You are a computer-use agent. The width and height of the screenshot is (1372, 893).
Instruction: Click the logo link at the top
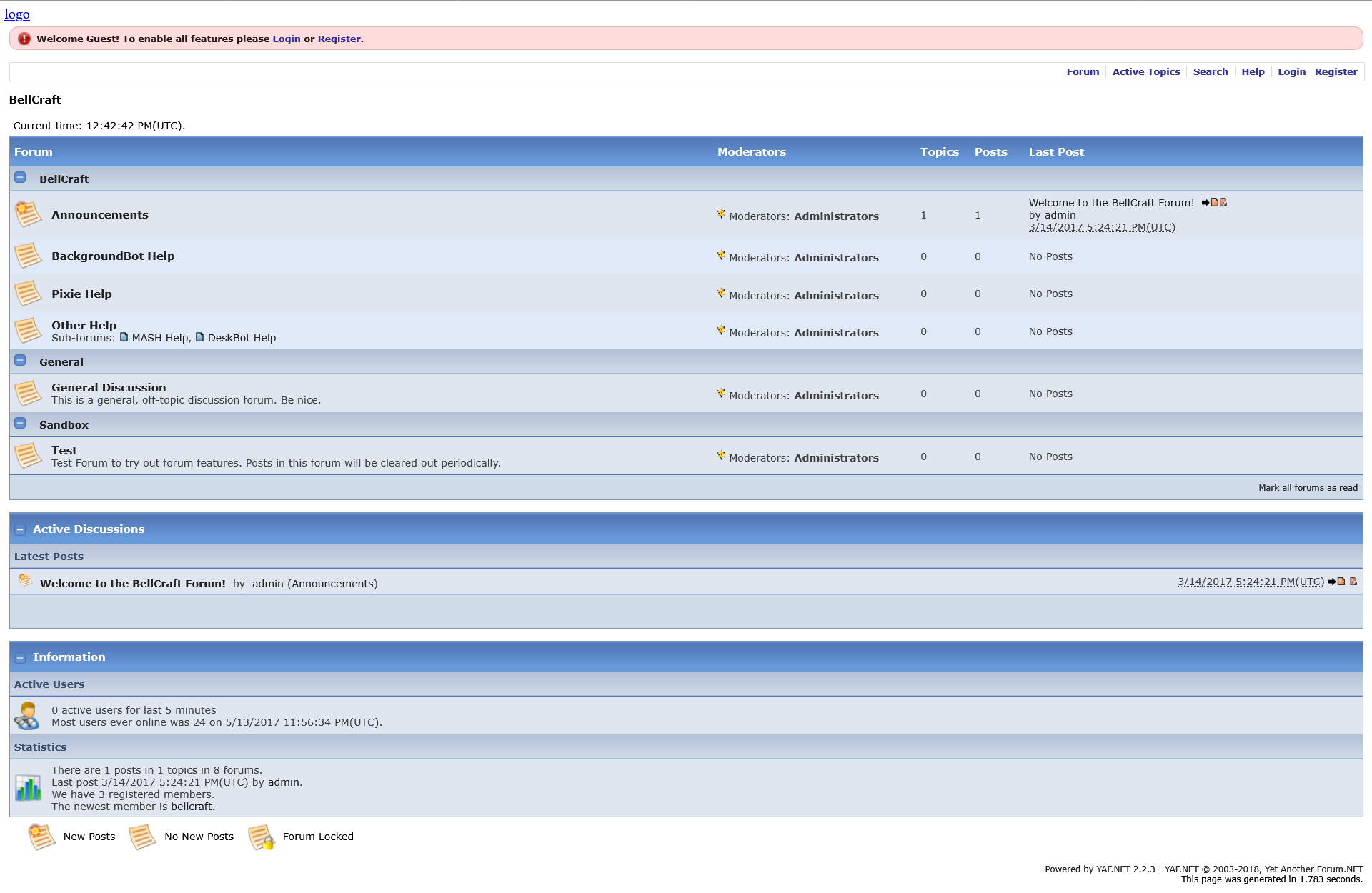(17, 14)
